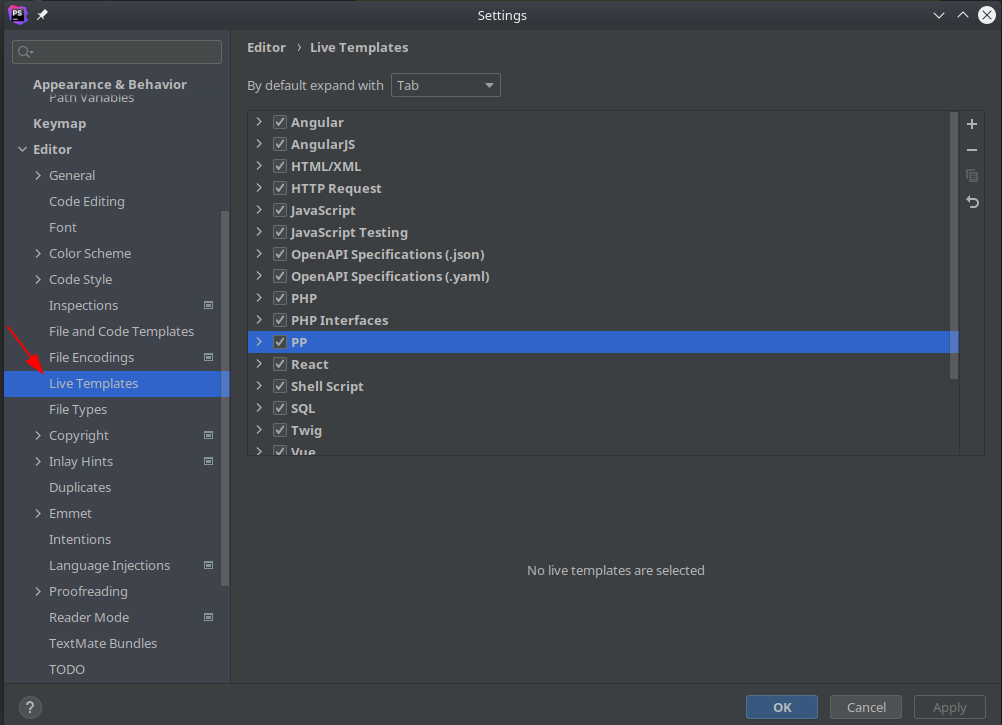This screenshot has height=725, width=1002.
Task: Add a new live template with the plus icon
Action: pyautogui.click(x=971, y=124)
